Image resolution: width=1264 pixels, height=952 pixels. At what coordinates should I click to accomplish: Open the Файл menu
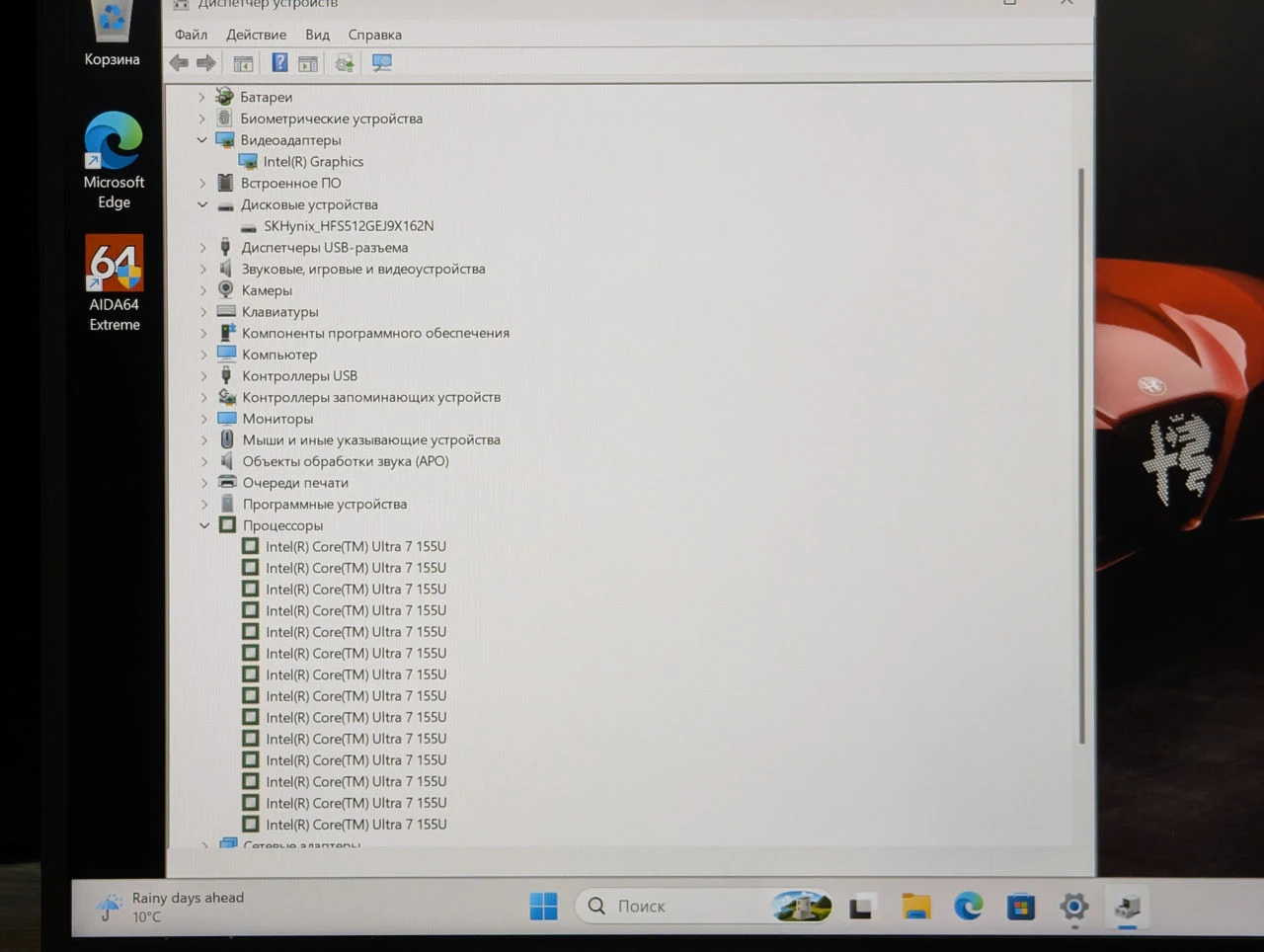click(191, 35)
